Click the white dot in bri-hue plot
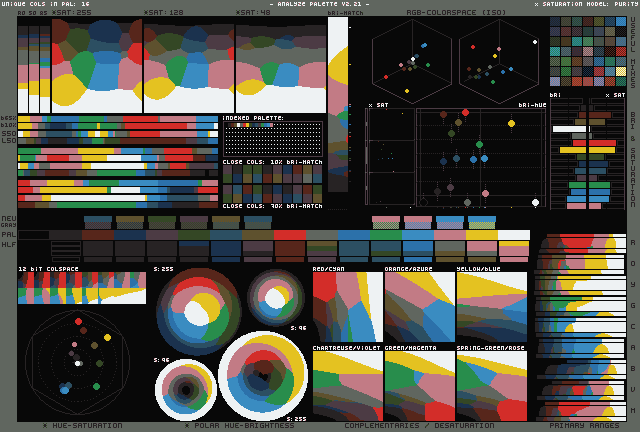The height and width of the screenshot is (432, 640). (x=535, y=202)
